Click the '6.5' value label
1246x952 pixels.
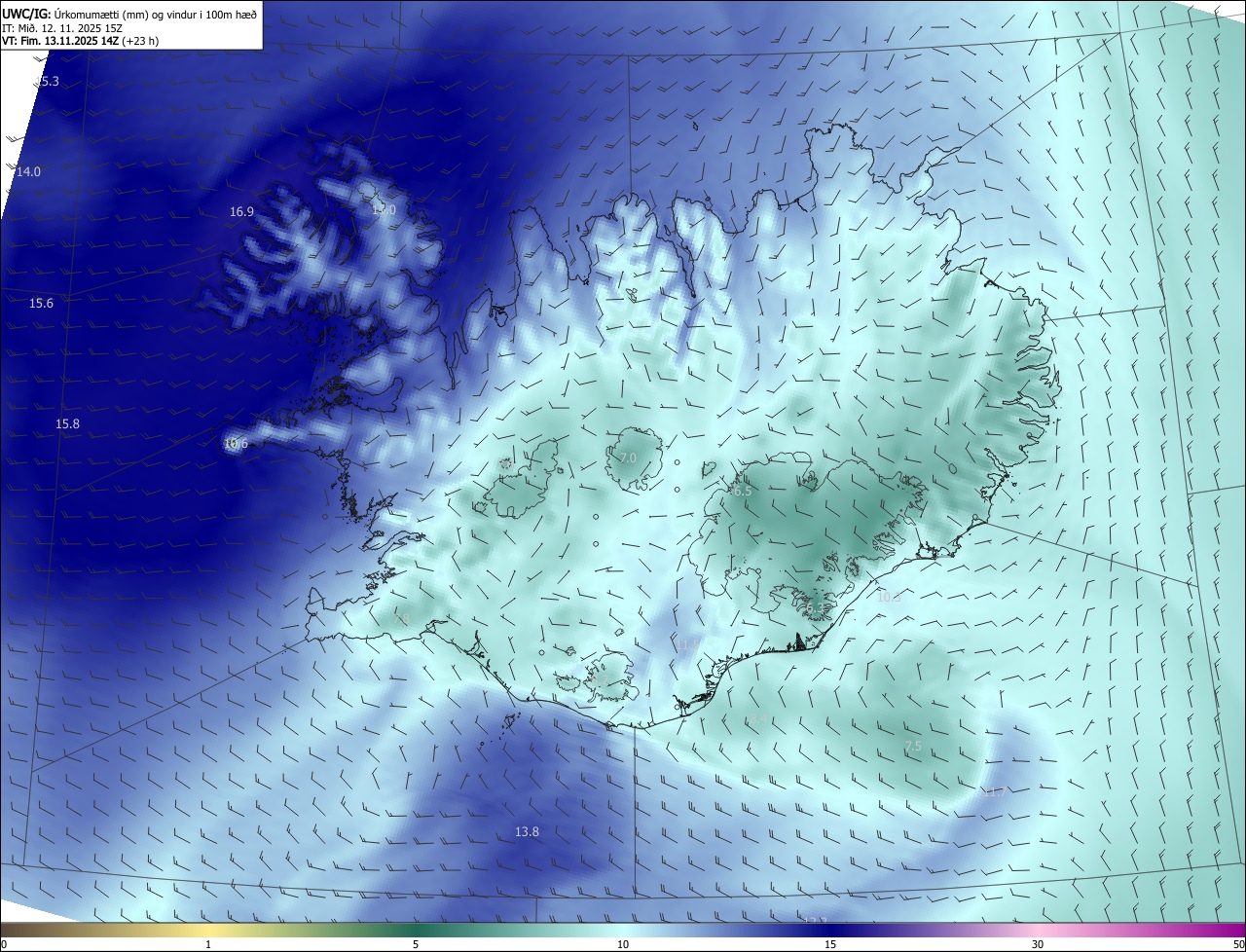click(743, 492)
